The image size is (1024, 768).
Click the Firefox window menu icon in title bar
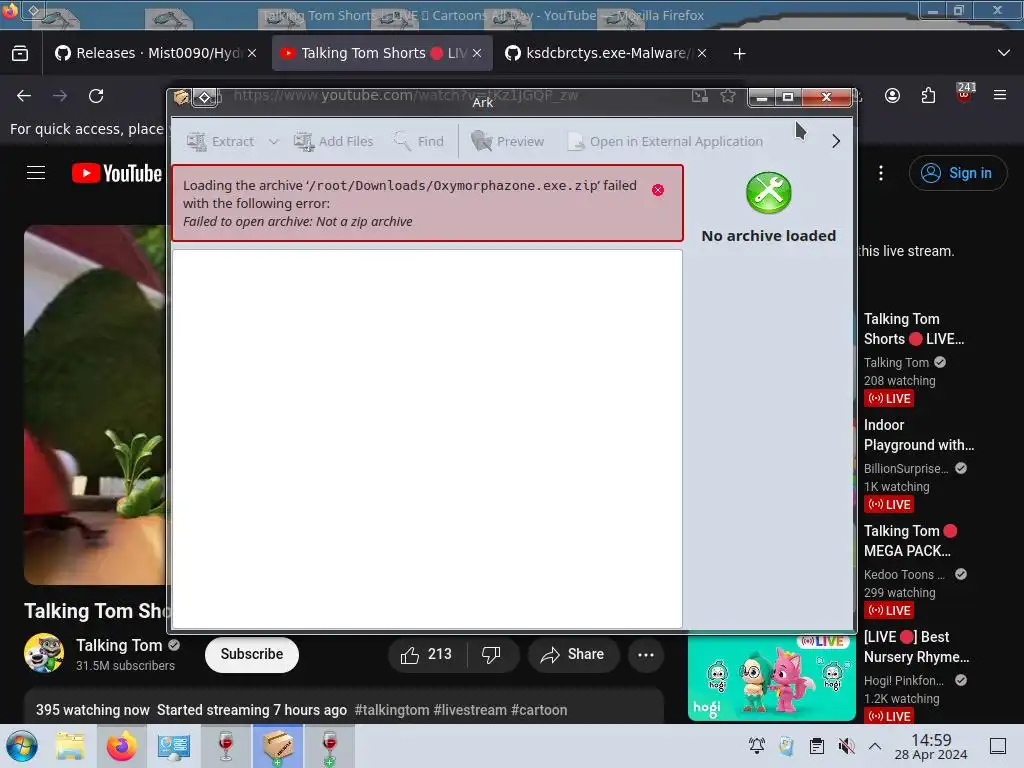tap(10, 11)
